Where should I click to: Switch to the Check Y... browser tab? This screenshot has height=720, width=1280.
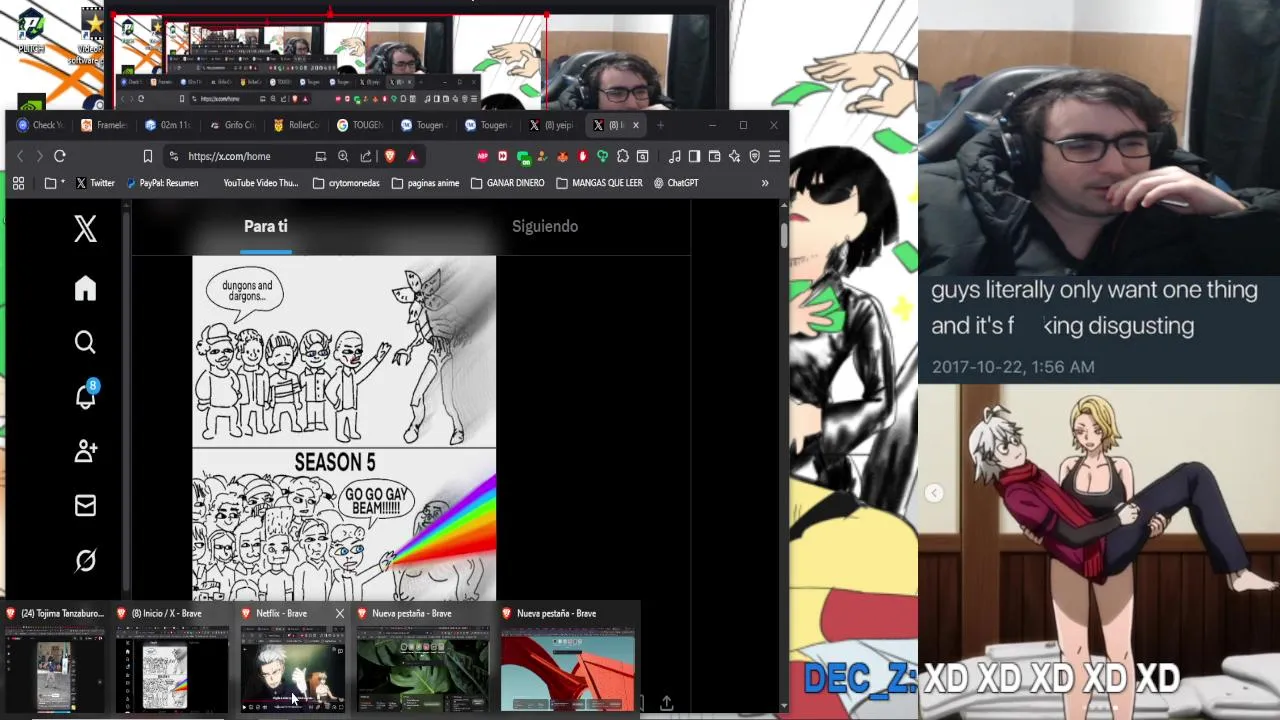(x=39, y=125)
